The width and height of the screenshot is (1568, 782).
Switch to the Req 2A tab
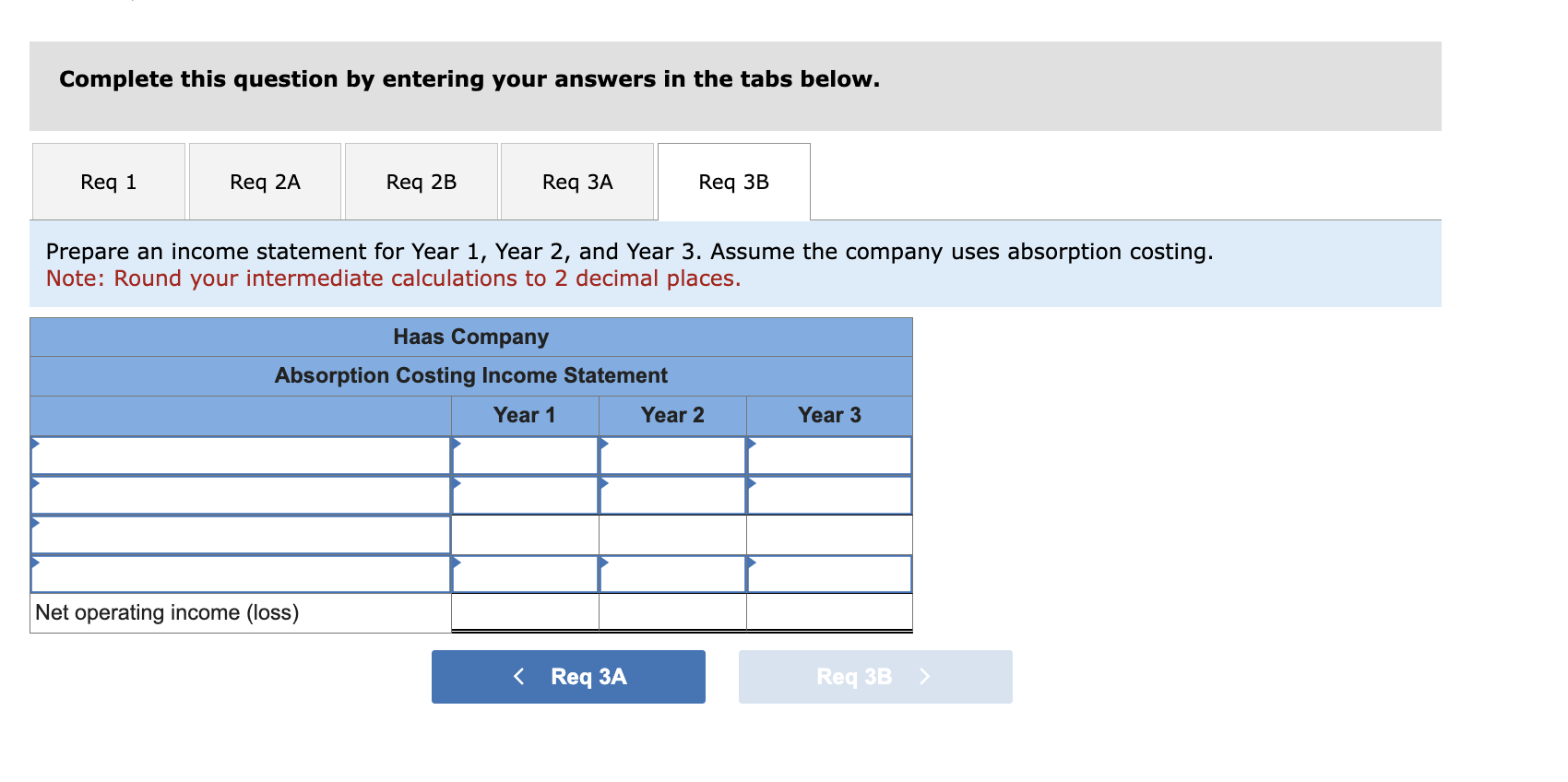(264, 181)
